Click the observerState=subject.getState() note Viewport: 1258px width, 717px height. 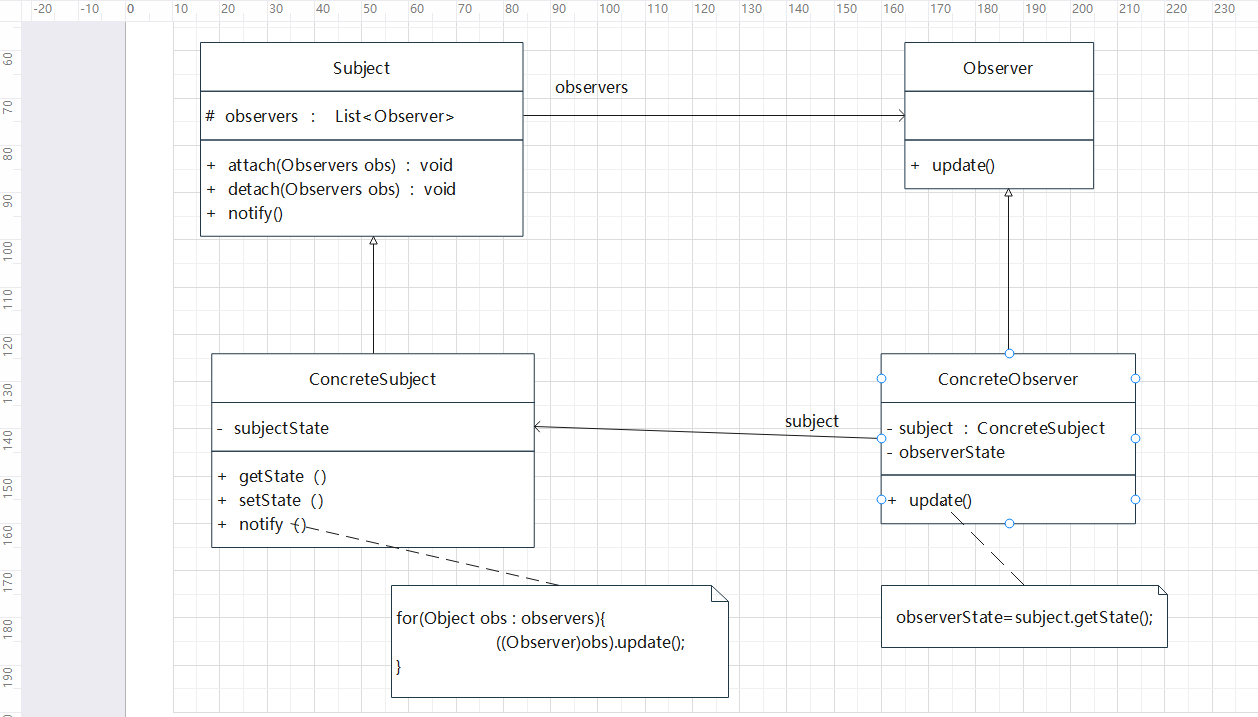1024,617
